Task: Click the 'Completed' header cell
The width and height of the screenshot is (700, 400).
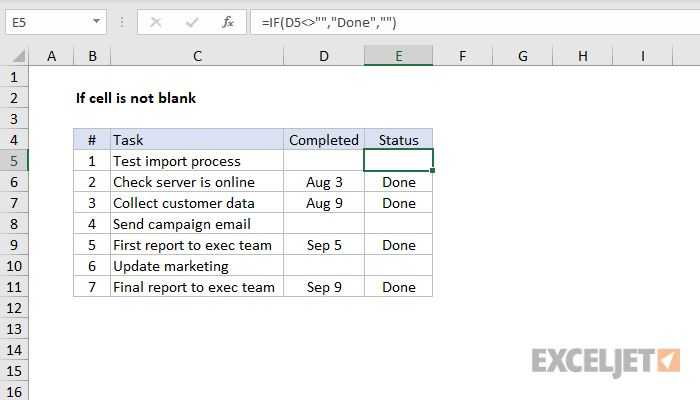Action: click(324, 140)
